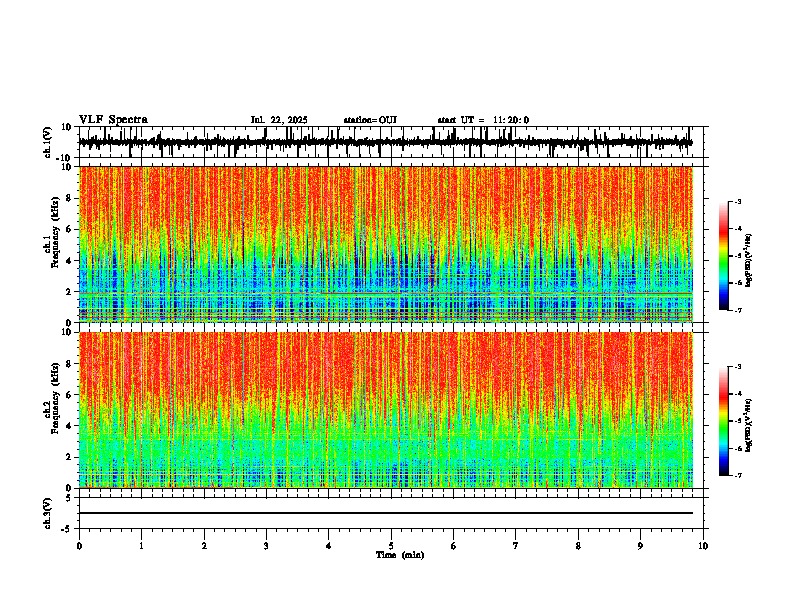Click the '-6' label on ch.2 colorbar
This screenshot has height=612, width=792.
tap(738, 448)
